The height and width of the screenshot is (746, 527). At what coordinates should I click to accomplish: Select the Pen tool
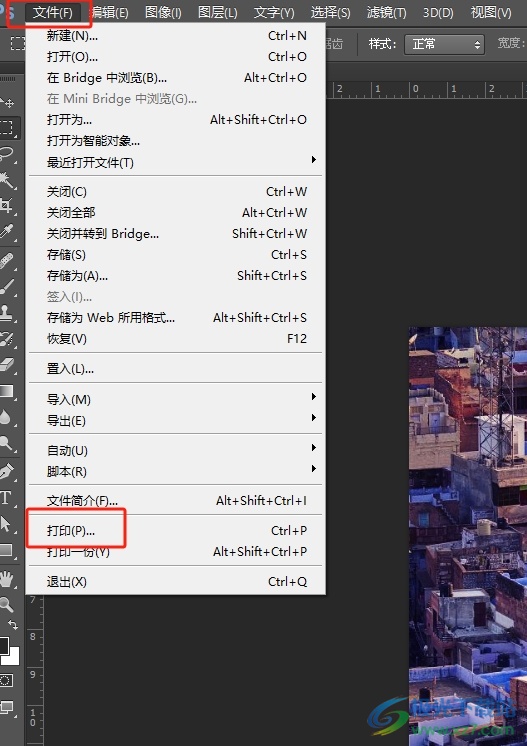(x=7, y=472)
